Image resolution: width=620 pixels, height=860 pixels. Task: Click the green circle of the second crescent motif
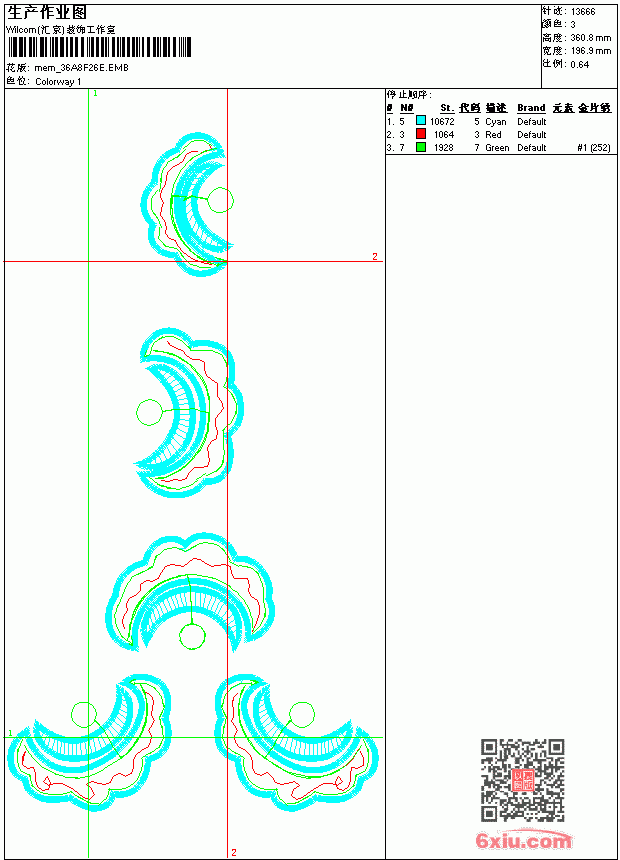pyautogui.click(x=149, y=412)
